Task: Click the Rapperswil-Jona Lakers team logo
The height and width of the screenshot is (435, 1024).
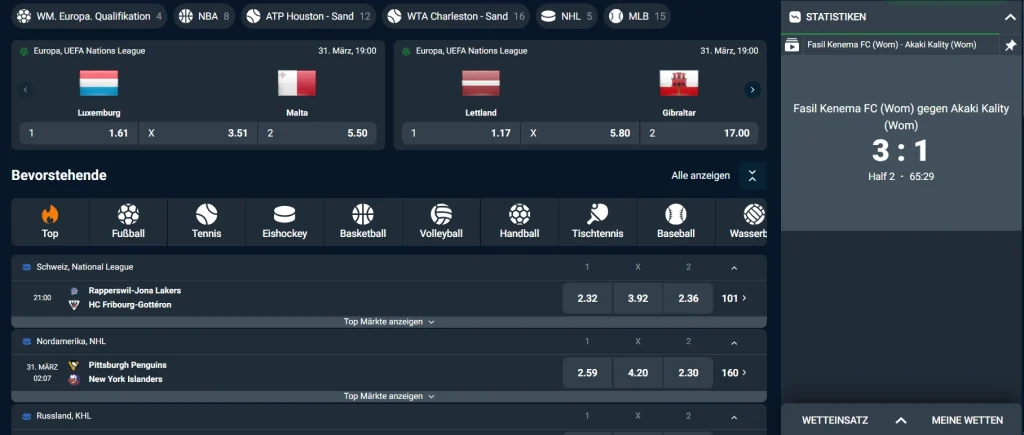Action: tap(74, 291)
